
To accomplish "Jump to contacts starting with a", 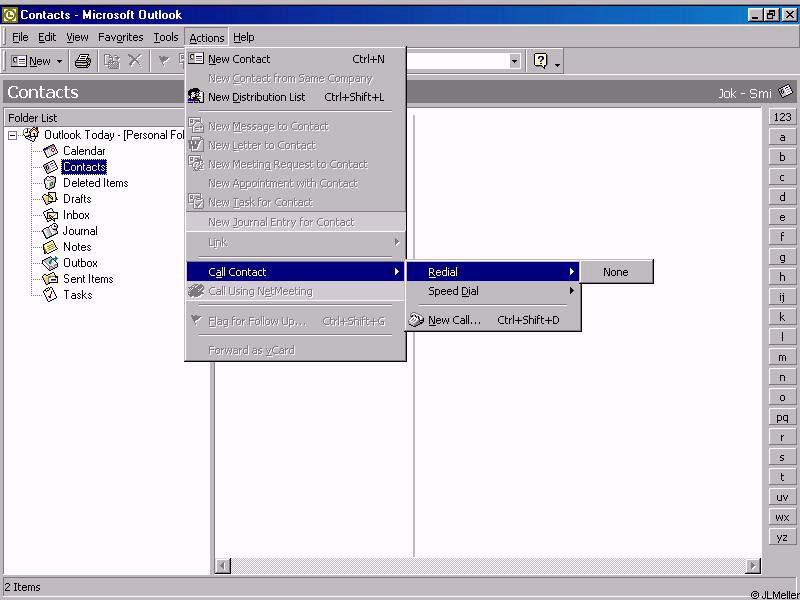I will pos(782,137).
